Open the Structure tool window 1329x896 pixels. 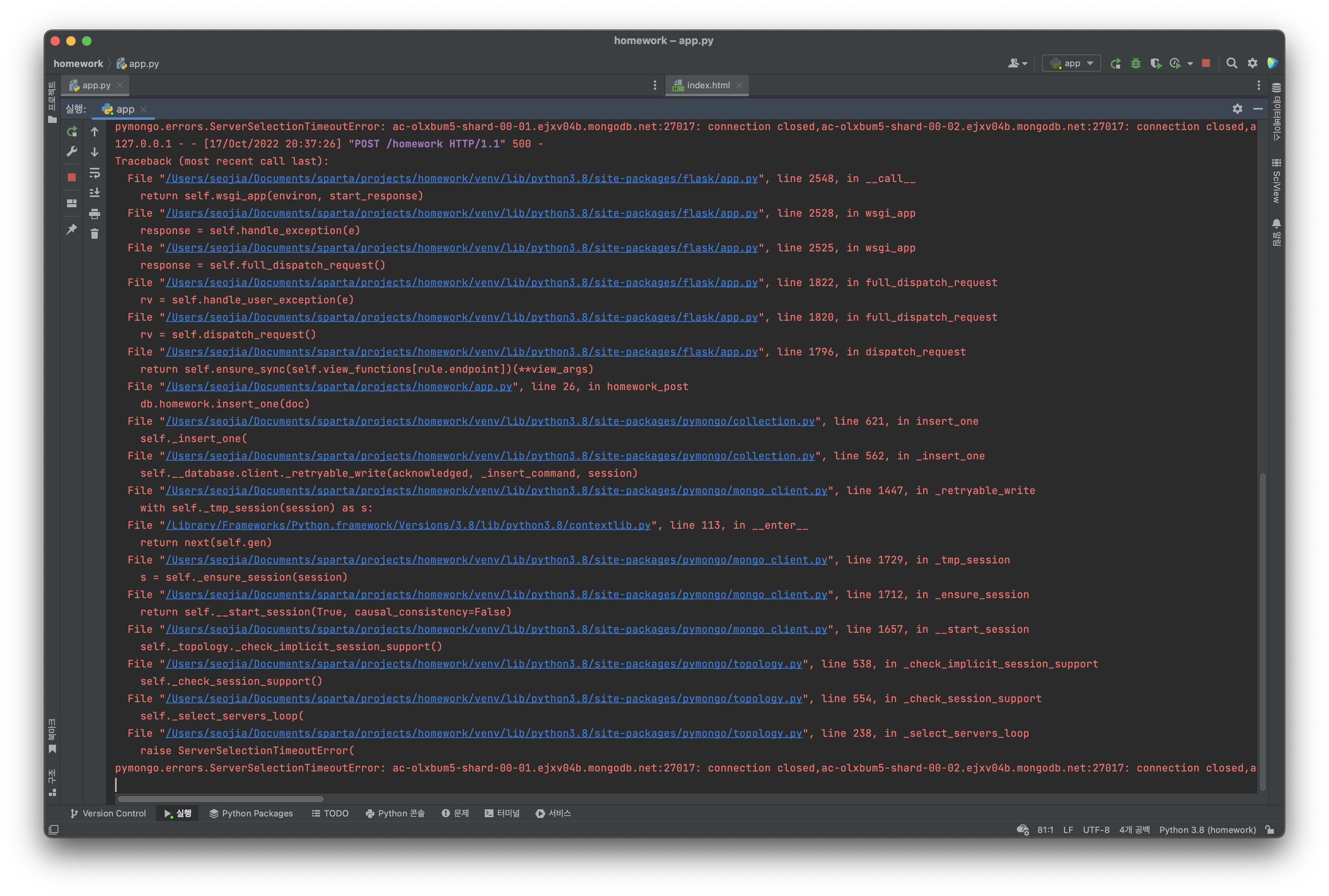[52, 782]
